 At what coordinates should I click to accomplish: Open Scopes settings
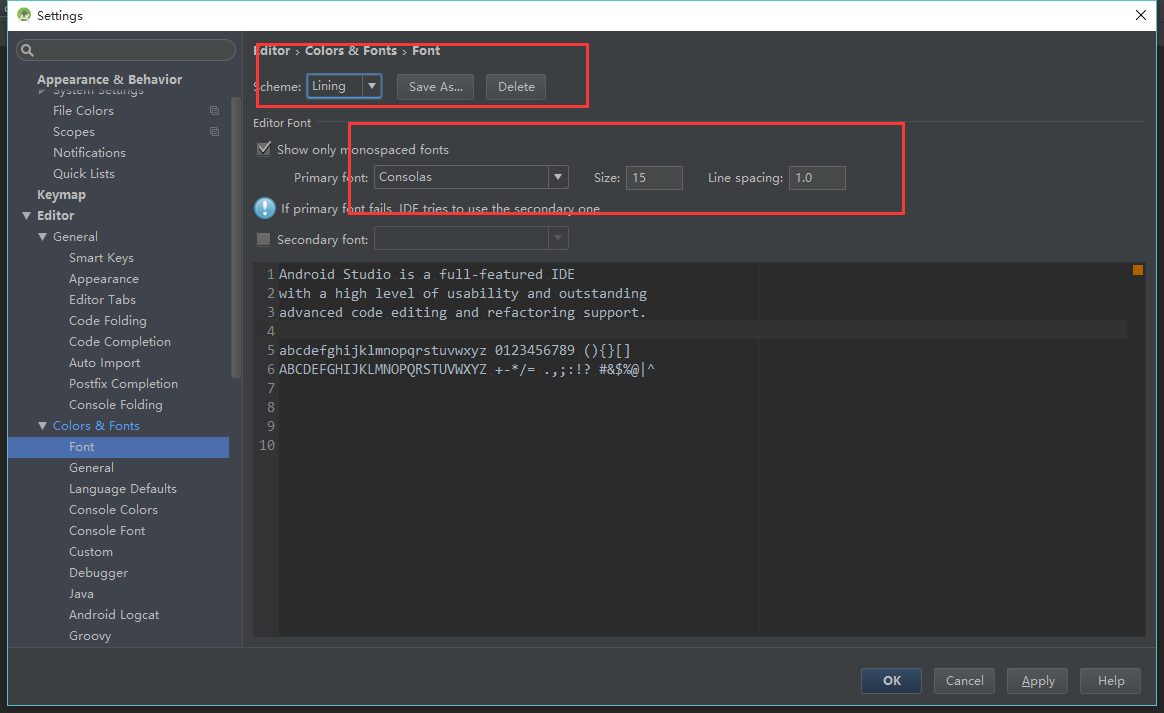click(x=73, y=131)
